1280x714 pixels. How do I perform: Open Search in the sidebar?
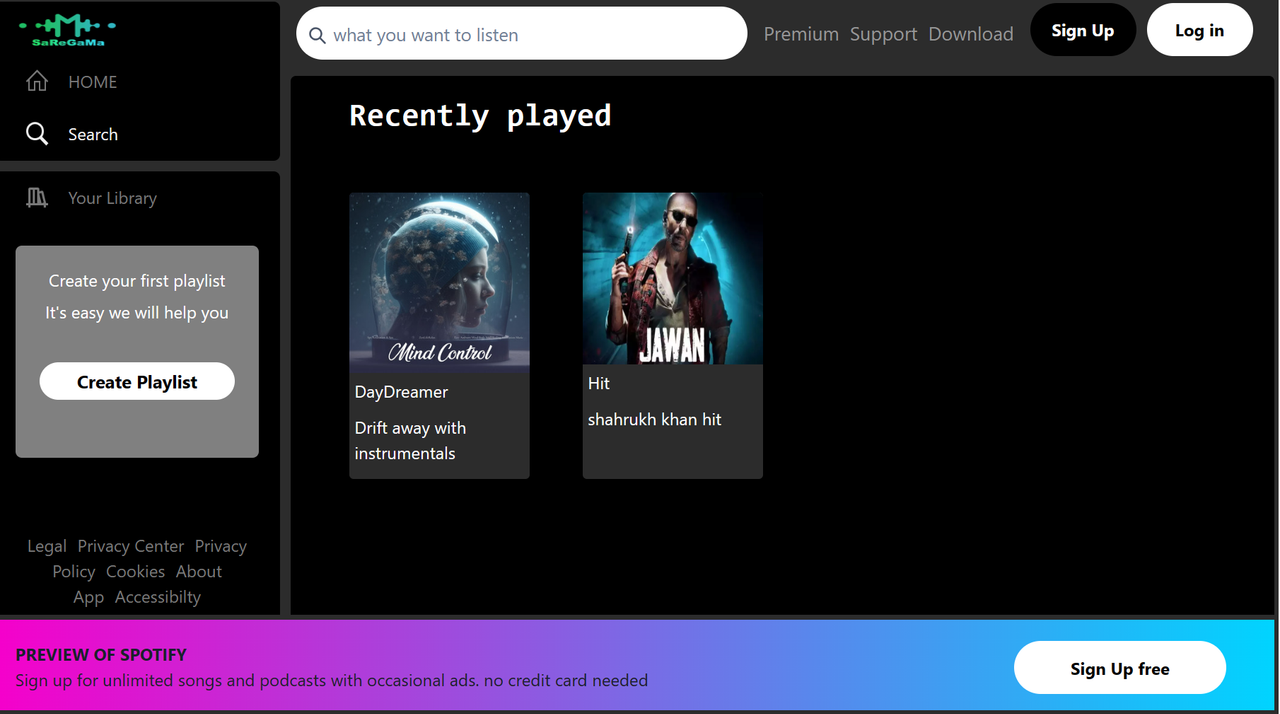(93, 134)
